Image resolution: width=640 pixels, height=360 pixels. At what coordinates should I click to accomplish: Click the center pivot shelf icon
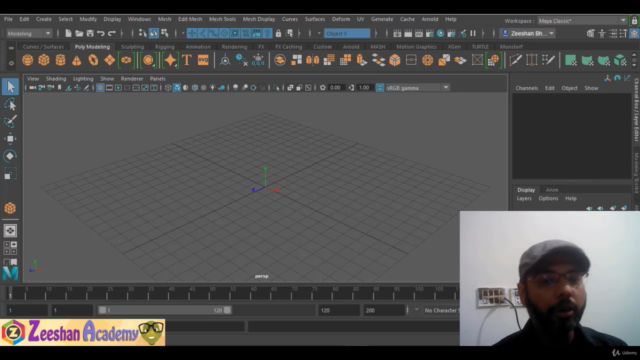click(x=225, y=60)
